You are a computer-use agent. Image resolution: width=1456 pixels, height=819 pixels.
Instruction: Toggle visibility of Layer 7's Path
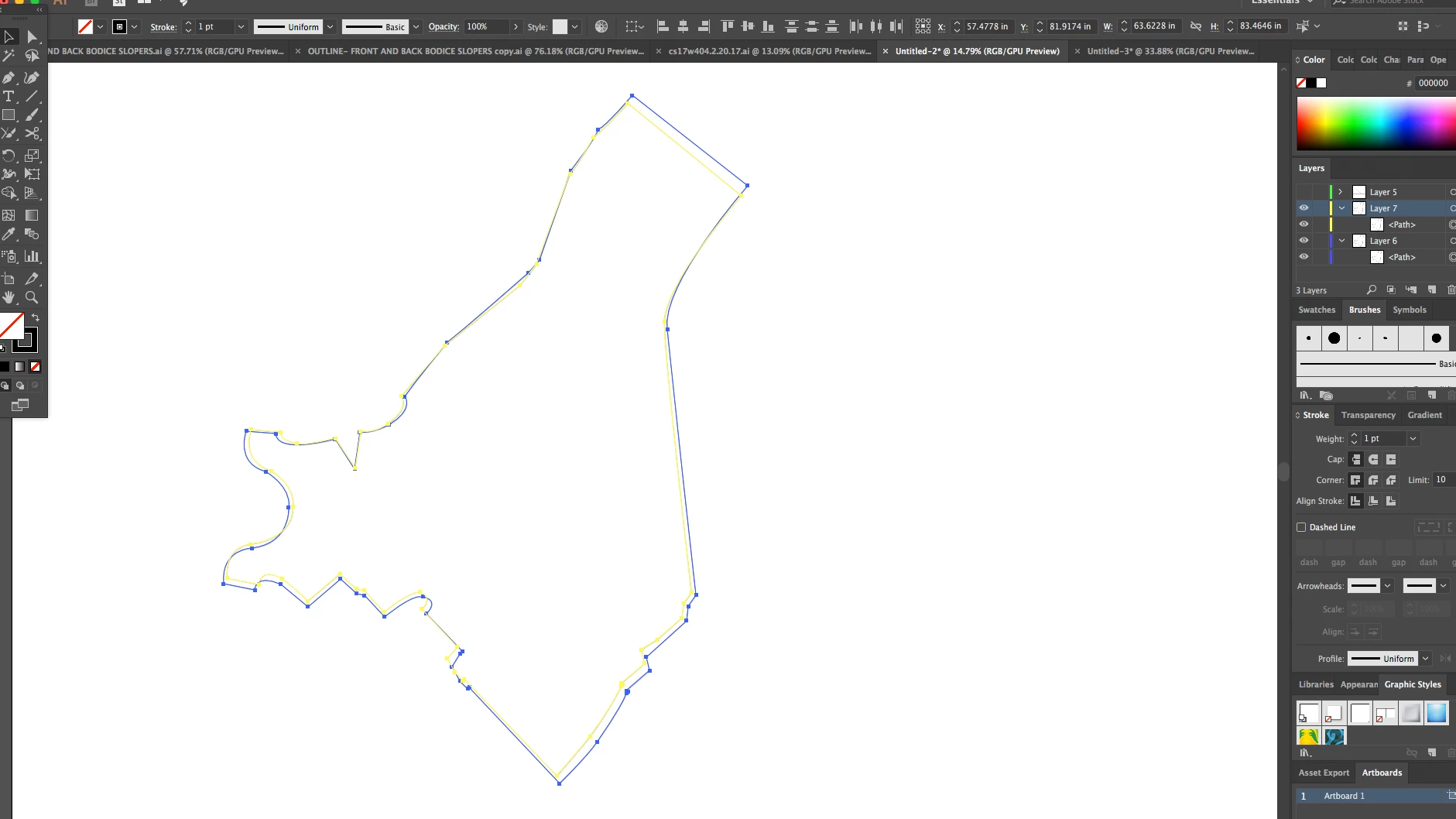1304,224
